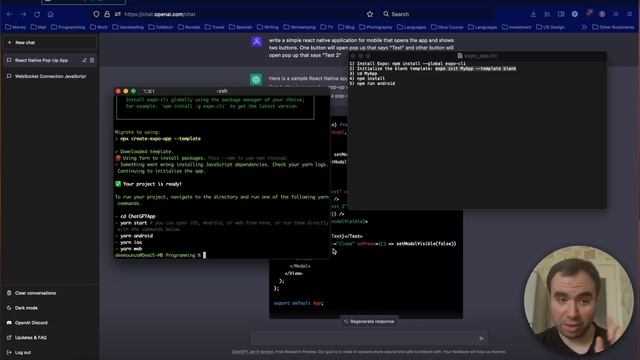
Task: Open the Otus Course bookmarks folder
Action: pos(447,27)
